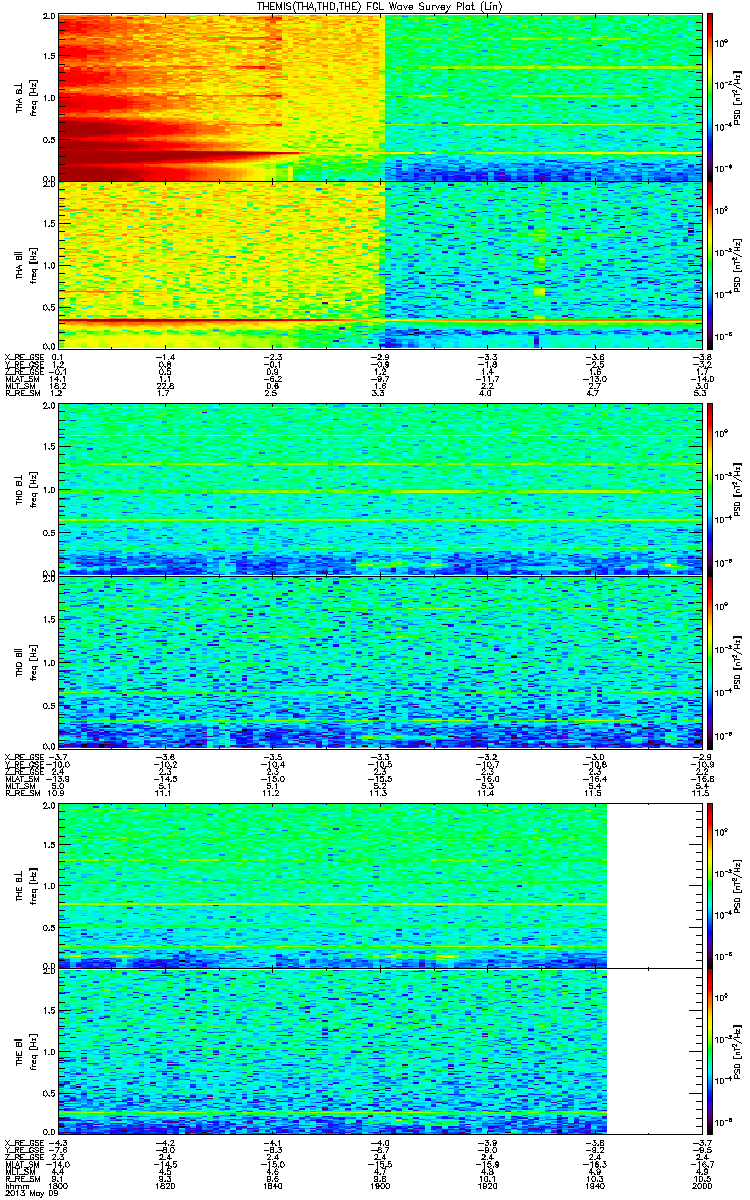
Task: Click the THD BL panel color bar
Action: (x=710, y=491)
